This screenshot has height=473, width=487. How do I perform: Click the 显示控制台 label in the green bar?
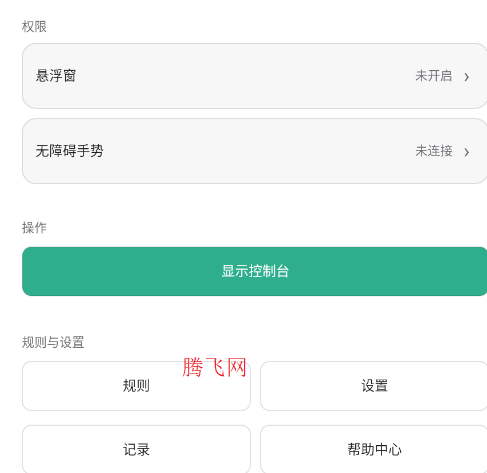click(x=255, y=271)
